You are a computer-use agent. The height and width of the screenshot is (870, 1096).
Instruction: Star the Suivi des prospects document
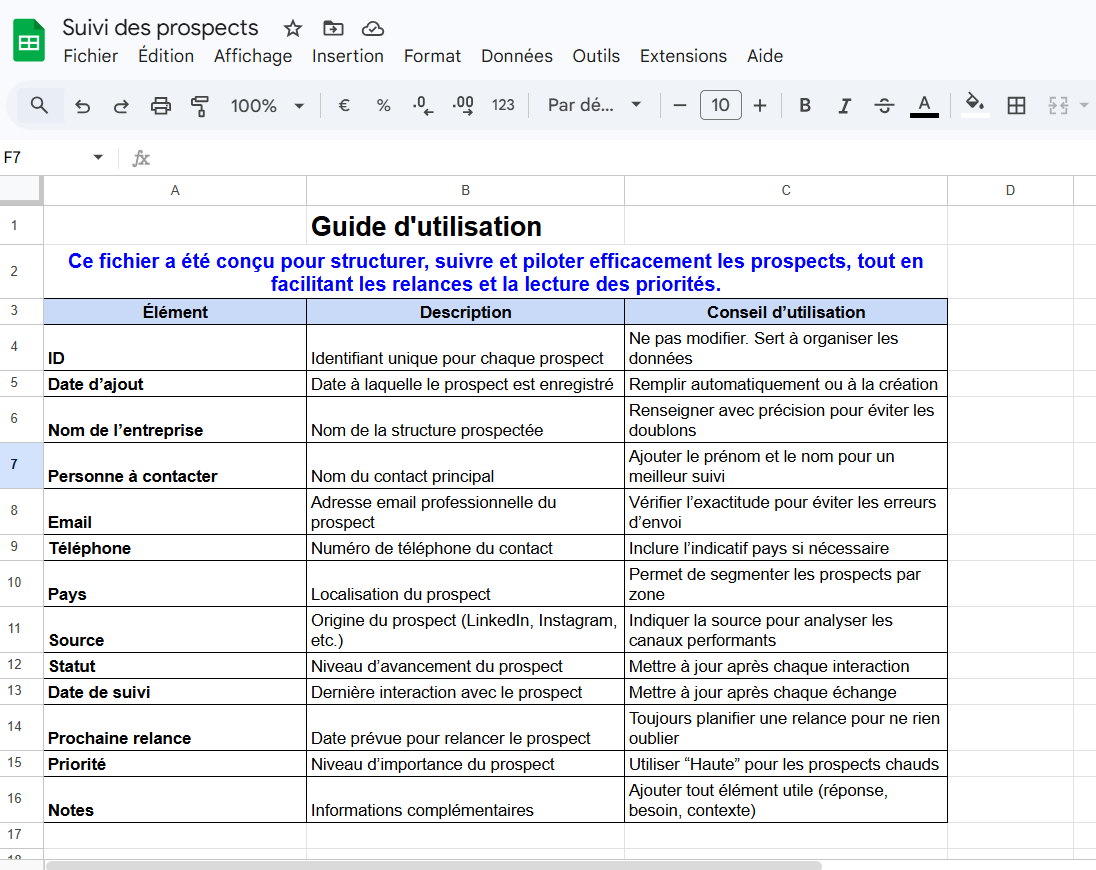tap(292, 28)
